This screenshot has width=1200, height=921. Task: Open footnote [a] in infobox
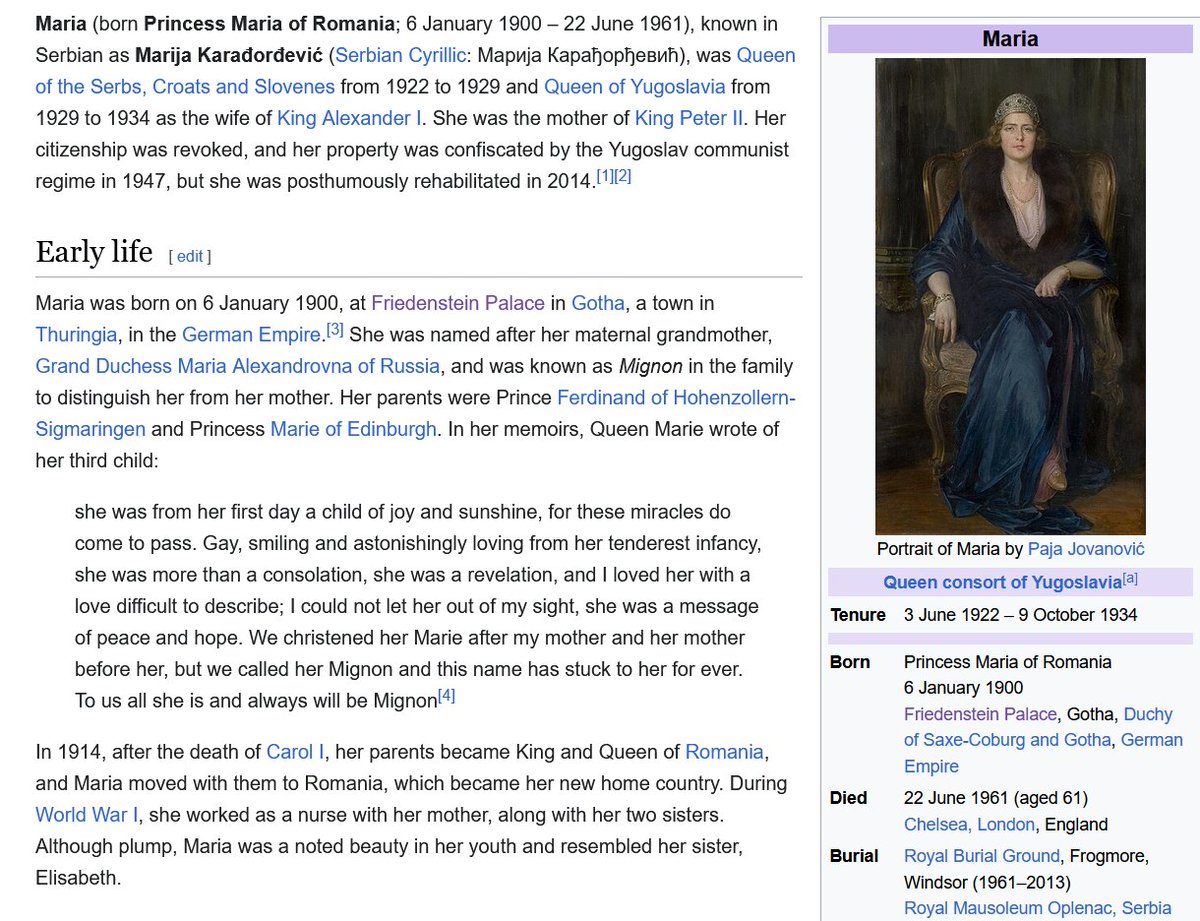[x=1130, y=578]
